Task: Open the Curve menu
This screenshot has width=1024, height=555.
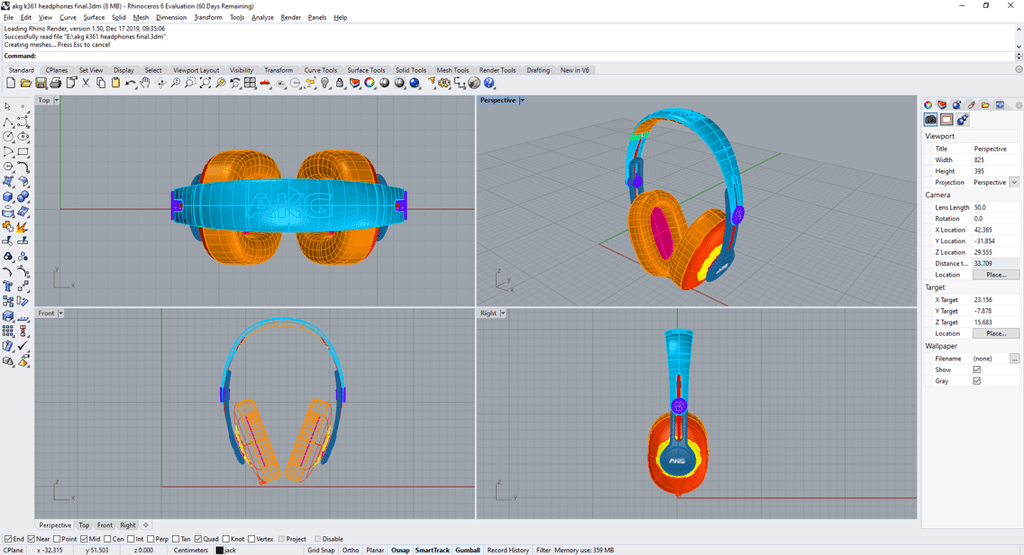Action: (x=68, y=18)
